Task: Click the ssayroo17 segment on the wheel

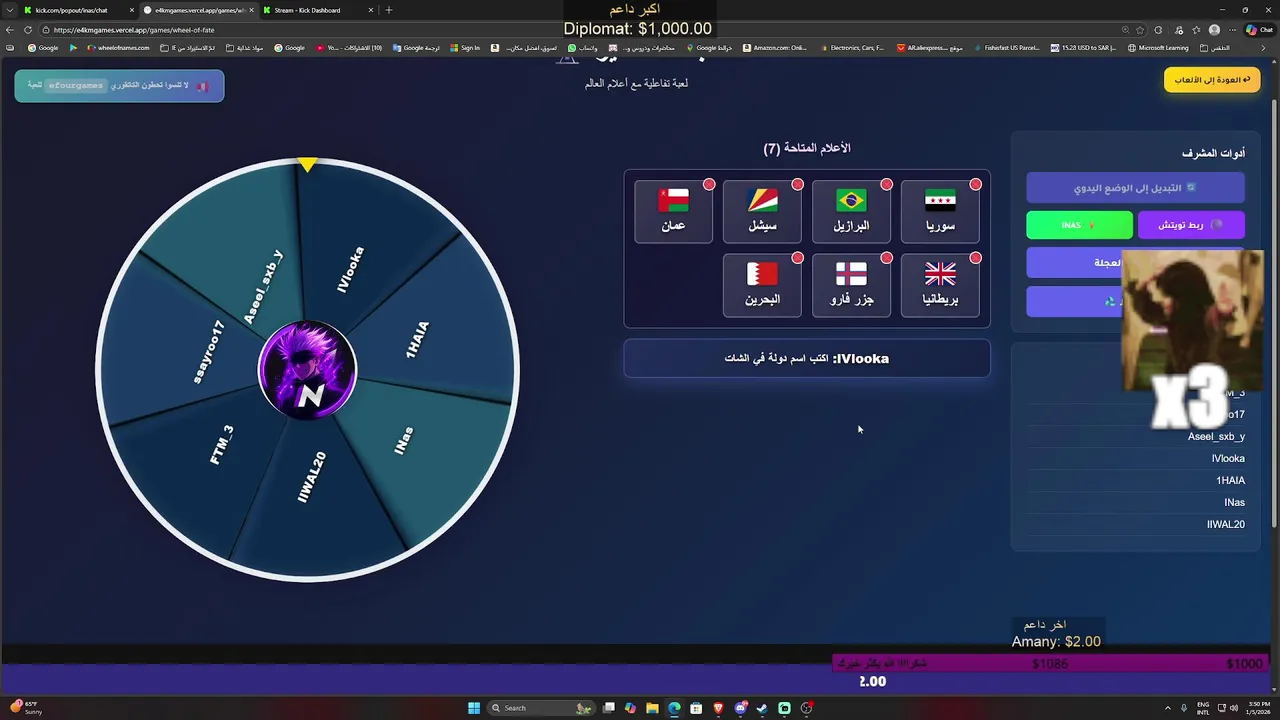Action: [x=209, y=352]
